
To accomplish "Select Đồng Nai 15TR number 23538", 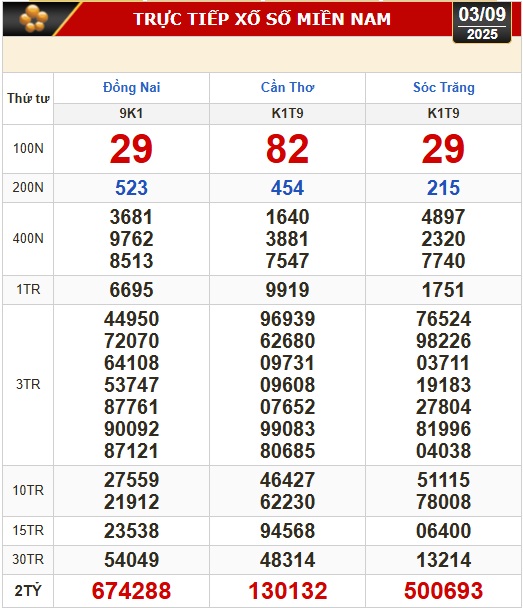I will click(131, 531).
